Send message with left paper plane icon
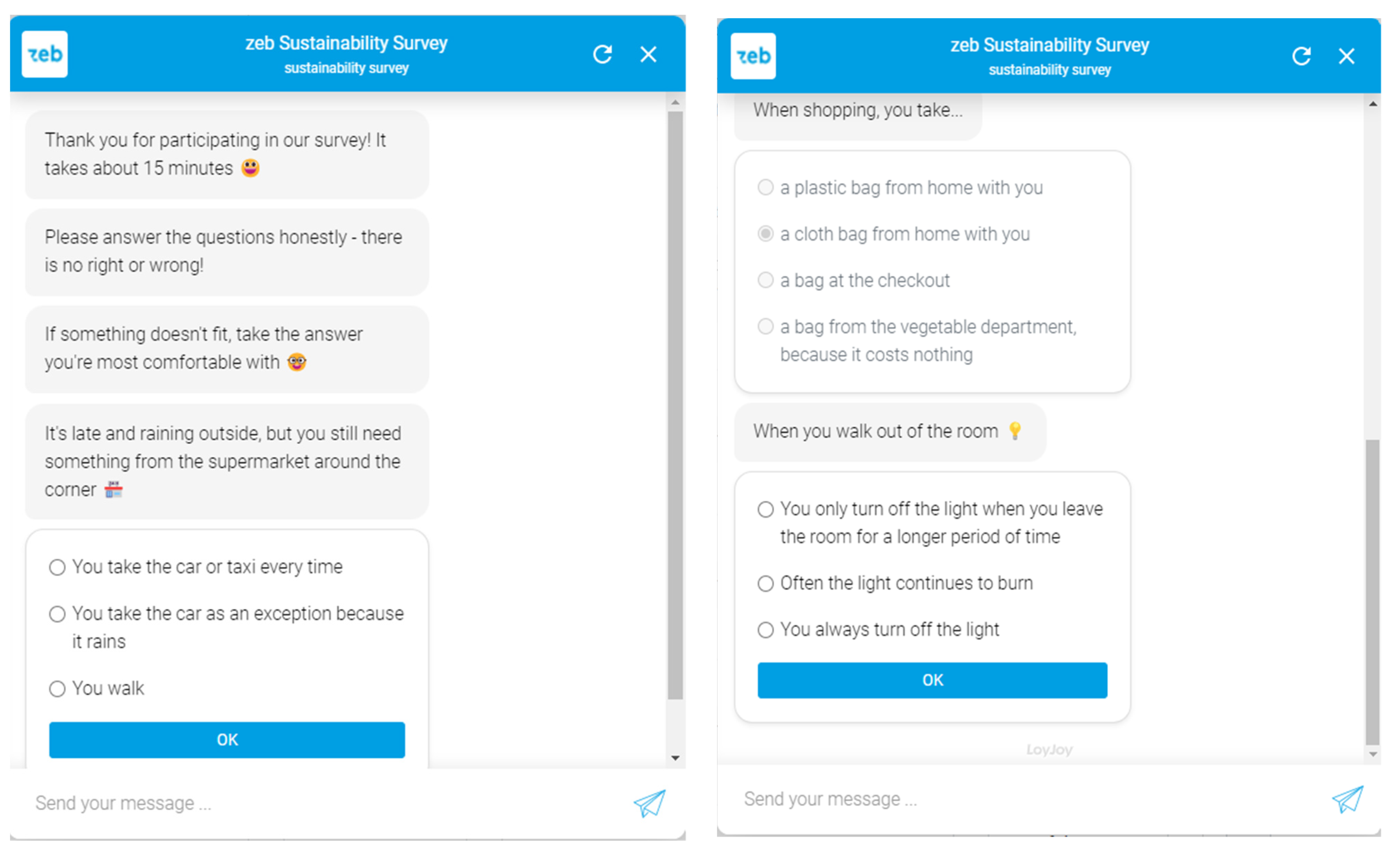The width and height of the screenshot is (1400, 850). [x=649, y=803]
